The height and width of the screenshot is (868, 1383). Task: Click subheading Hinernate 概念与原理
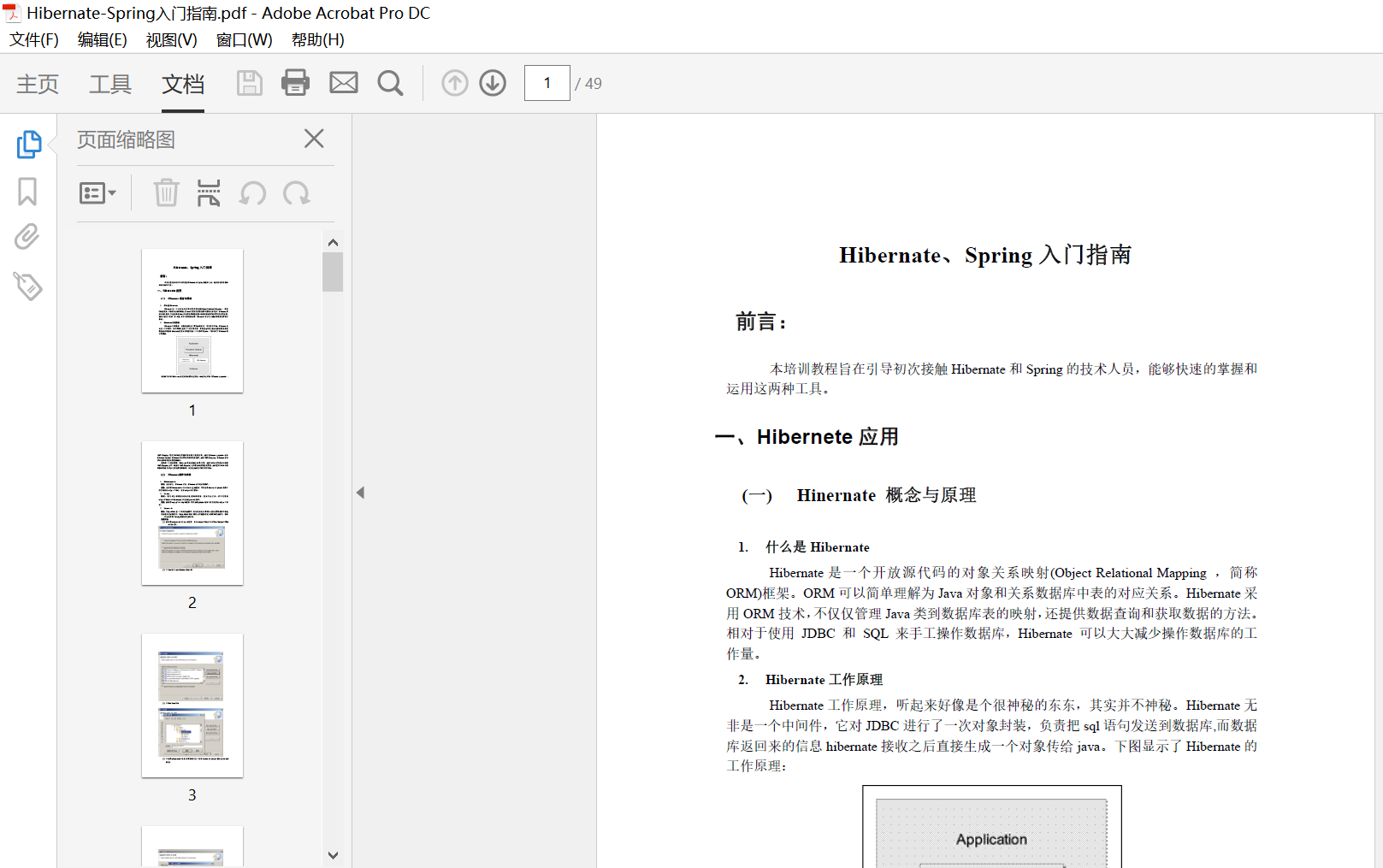point(886,495)
